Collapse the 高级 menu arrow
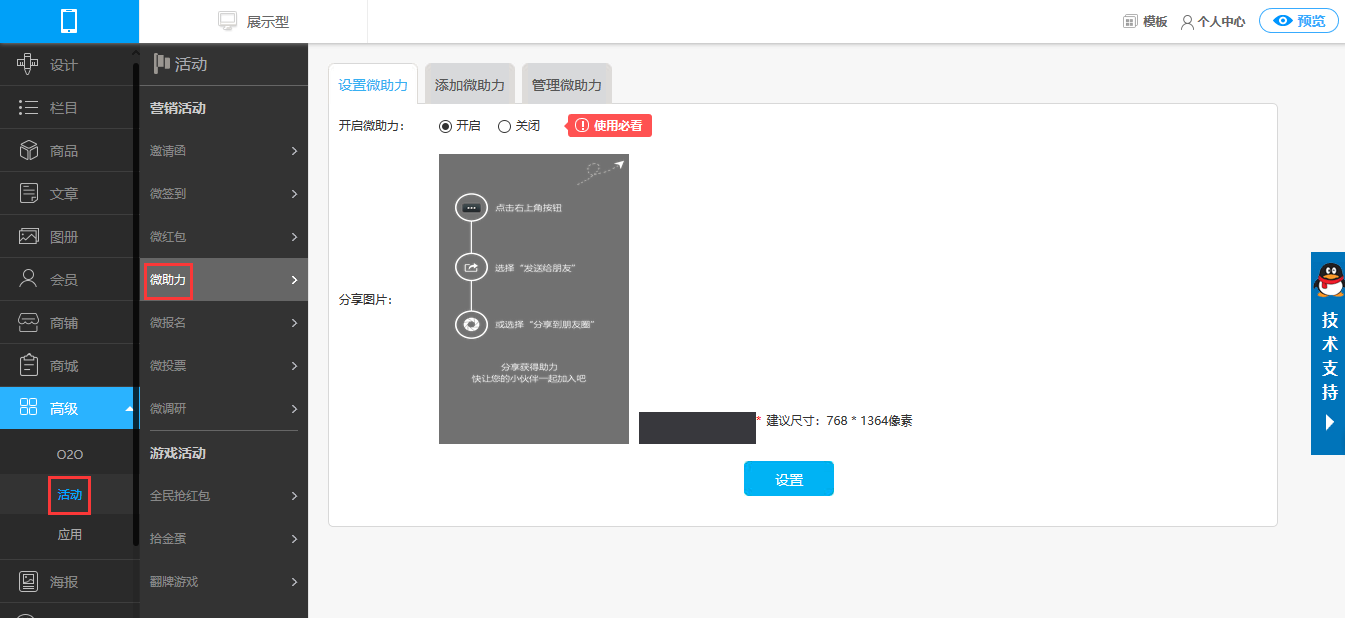 coord(128,408)
